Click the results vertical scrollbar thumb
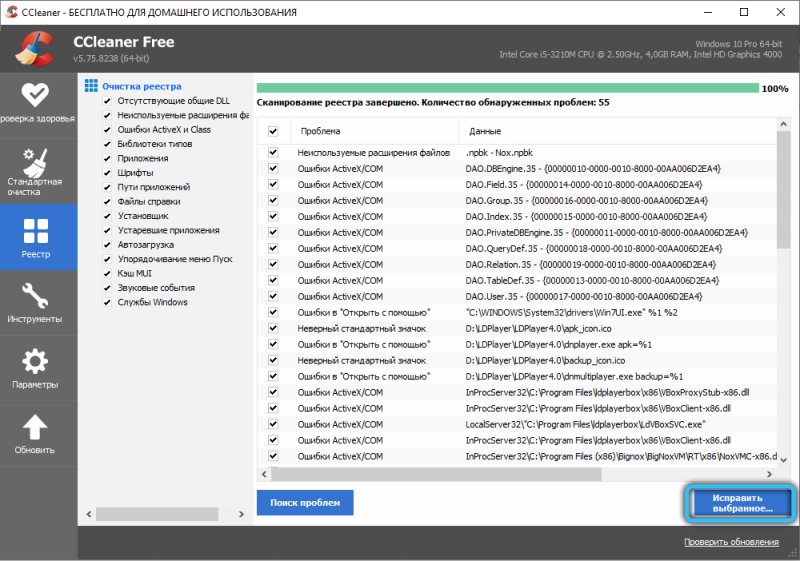This screenshot has height=561, width=800. (784, 190)
